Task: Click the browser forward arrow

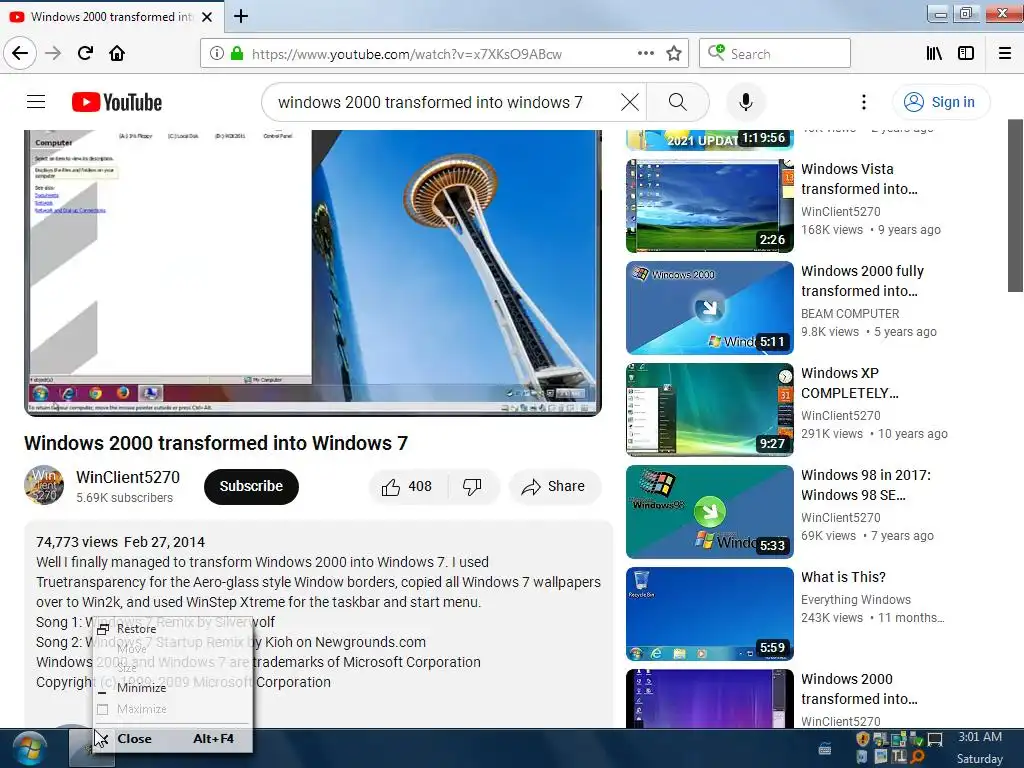Action: pos(53,54)
